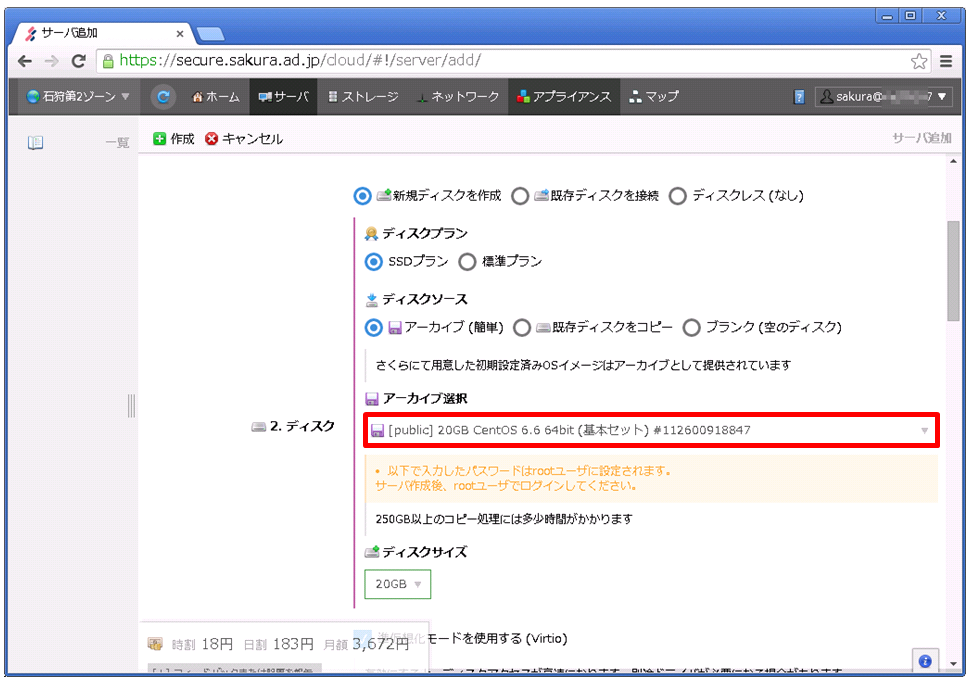Image resolution: width=969 pixels, height=683 pixels.
Task: Click the browser address bar
Action: (500, 61)
